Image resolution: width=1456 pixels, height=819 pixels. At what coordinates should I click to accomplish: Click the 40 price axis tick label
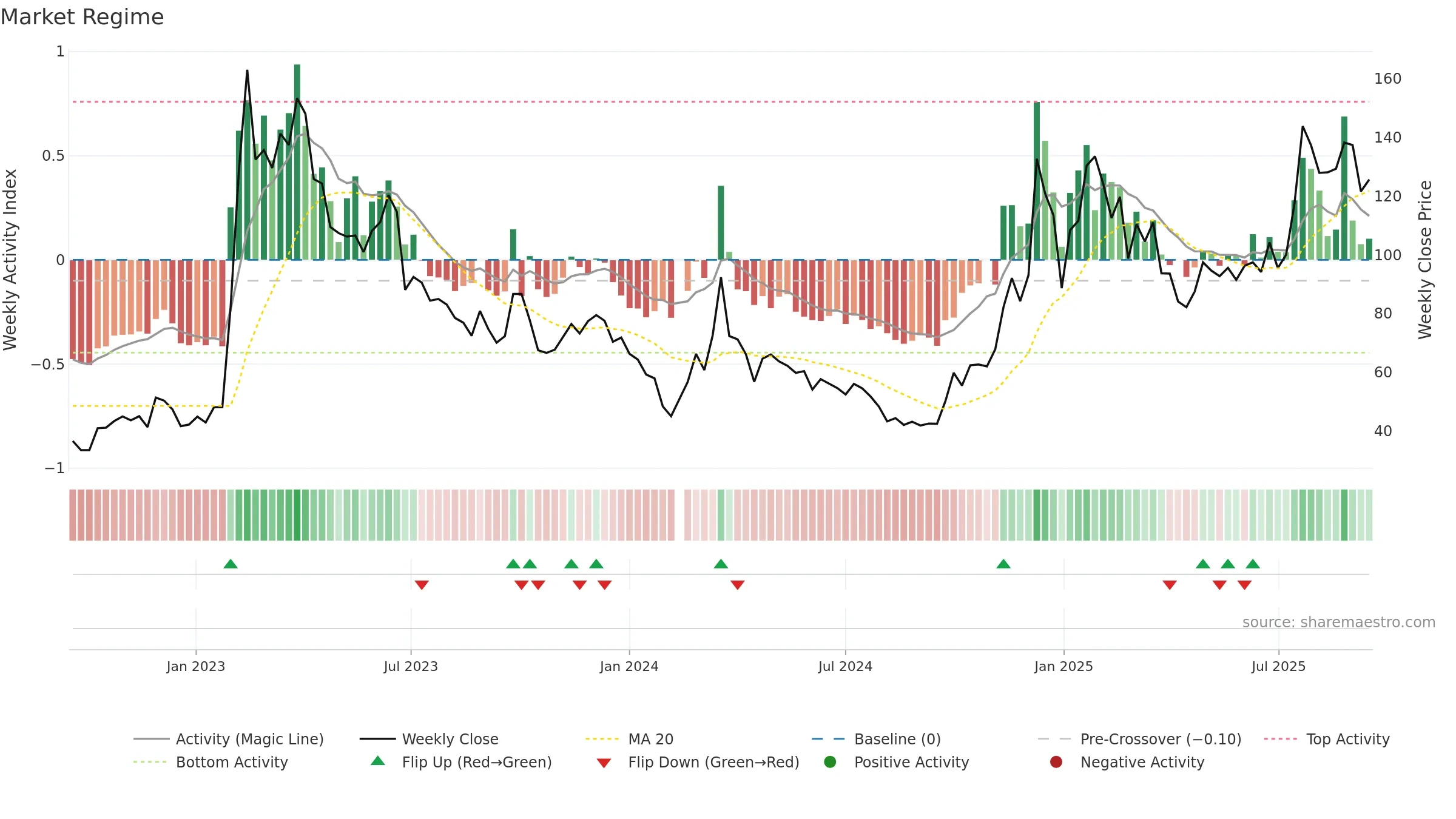1383,431
